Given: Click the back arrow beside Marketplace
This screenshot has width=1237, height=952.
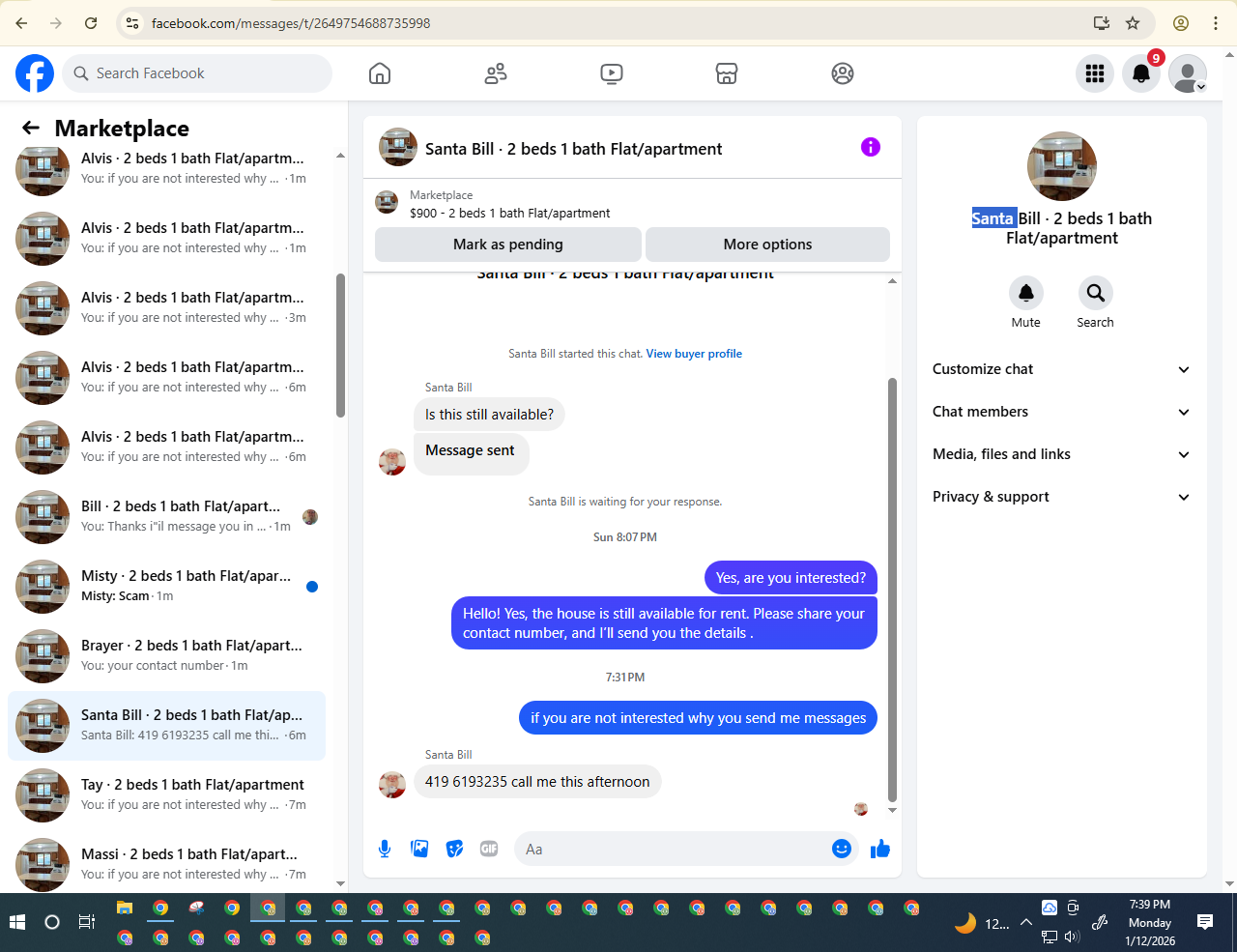Looking at the screenshot, I should (x=31, y=128).
